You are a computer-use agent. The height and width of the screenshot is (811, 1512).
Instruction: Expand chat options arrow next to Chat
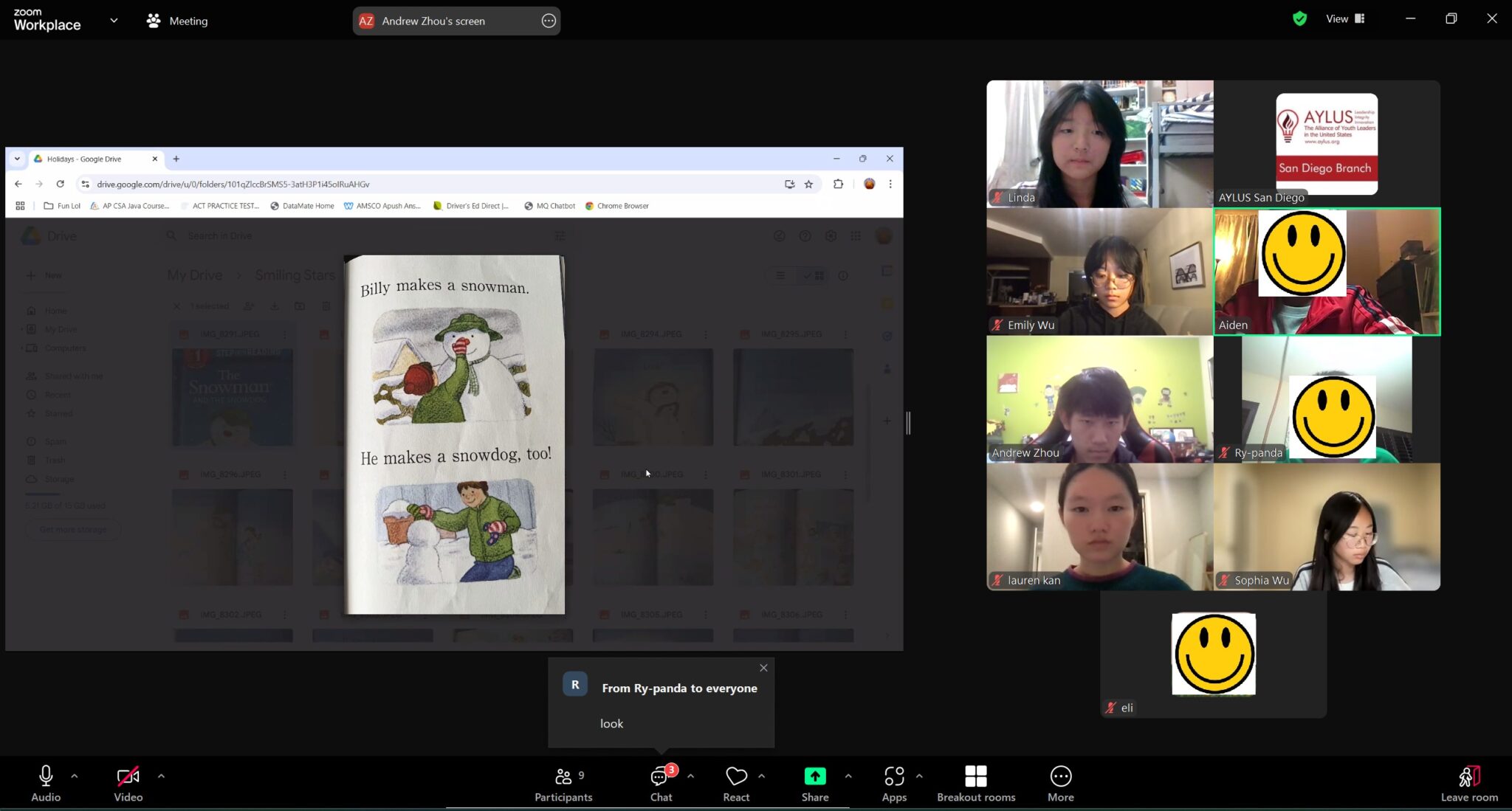pyautogui.click(x=690, y=776)
